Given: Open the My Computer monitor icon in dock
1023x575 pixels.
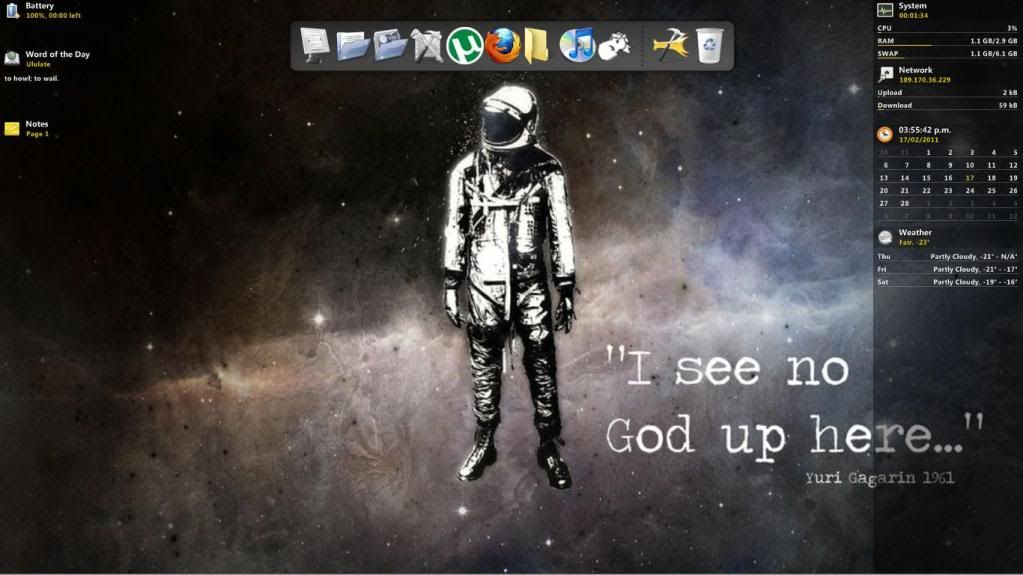Looking at the screenshot, I should pos(315,45).
